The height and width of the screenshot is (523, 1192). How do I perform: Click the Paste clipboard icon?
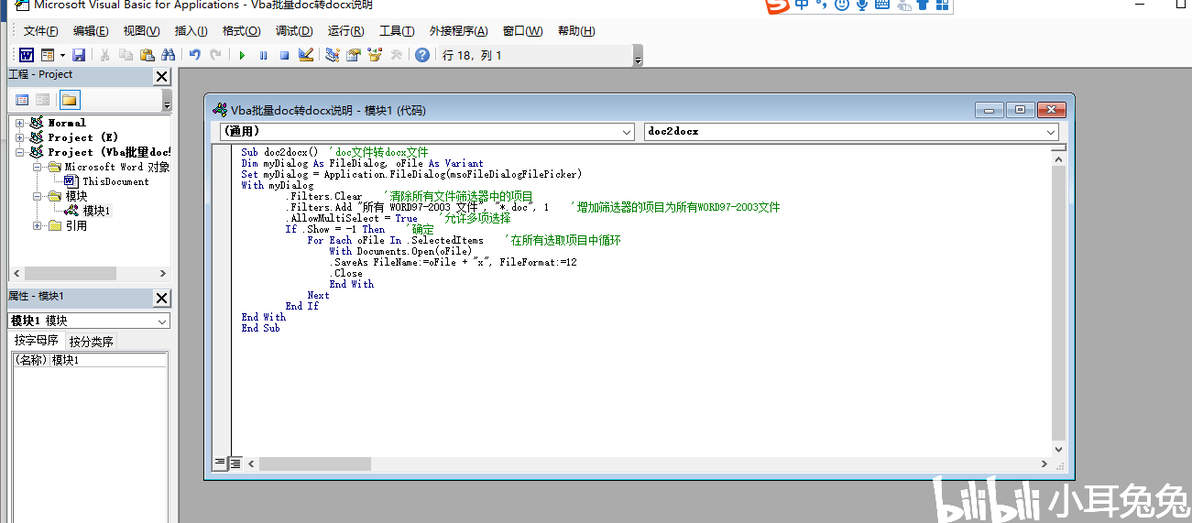coord(147,55)
